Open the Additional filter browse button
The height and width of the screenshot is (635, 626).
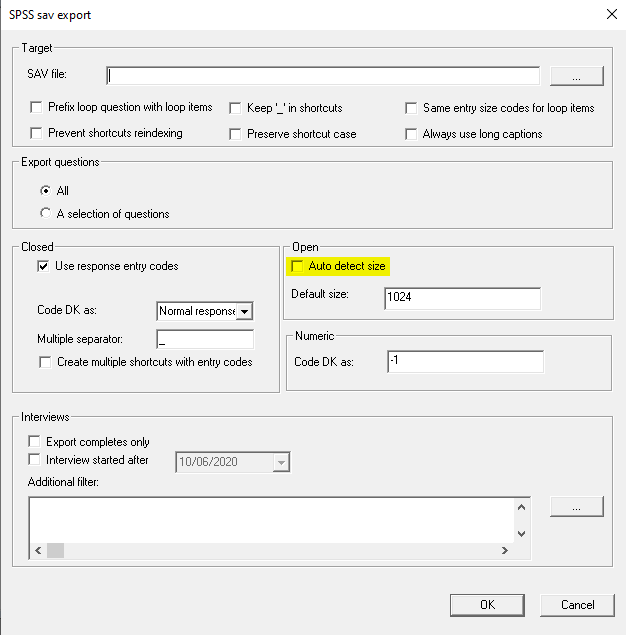click(x=577, y=507)
